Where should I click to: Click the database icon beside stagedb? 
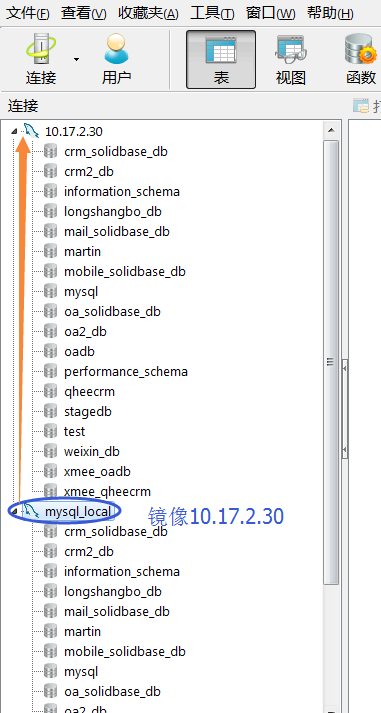tap(50, 411)
